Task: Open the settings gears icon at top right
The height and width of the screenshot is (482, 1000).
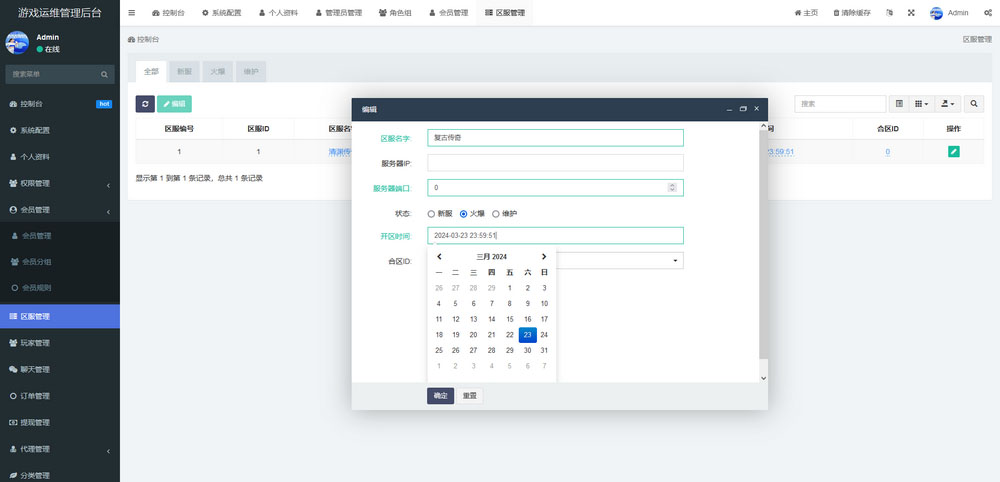Action: [987, 13]
